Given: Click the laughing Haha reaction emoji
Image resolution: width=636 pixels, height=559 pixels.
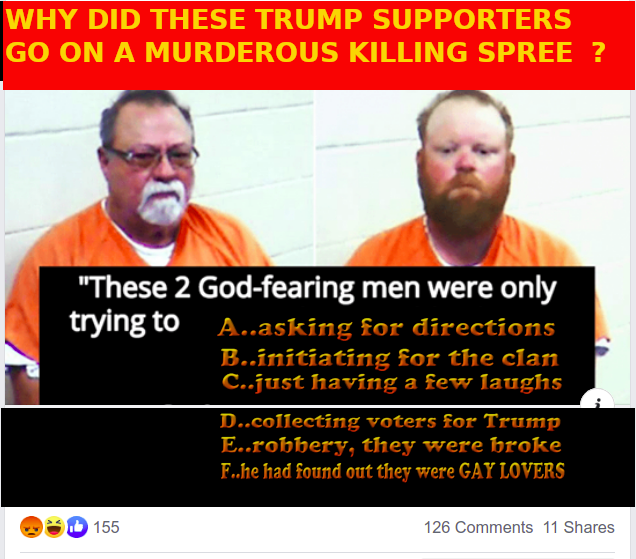Looking at the screenshot, I should (54, 527).
